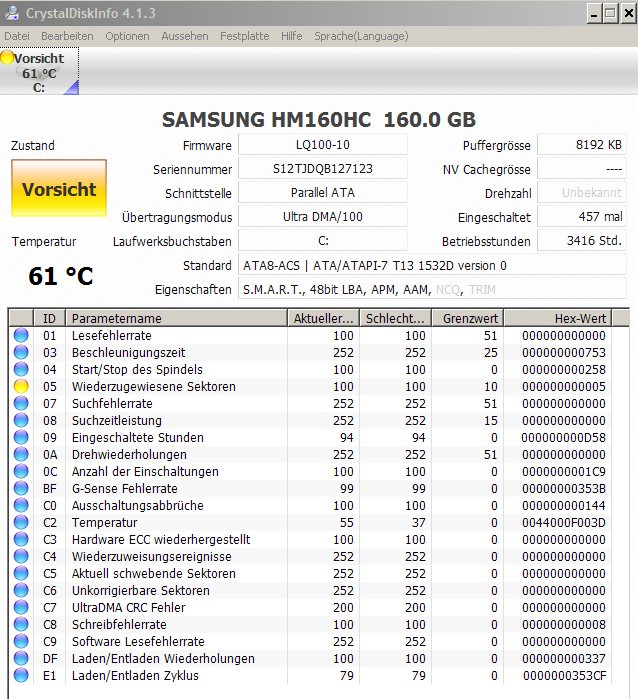
Task: Open the Hilfe menu
Action: (292, 36)
